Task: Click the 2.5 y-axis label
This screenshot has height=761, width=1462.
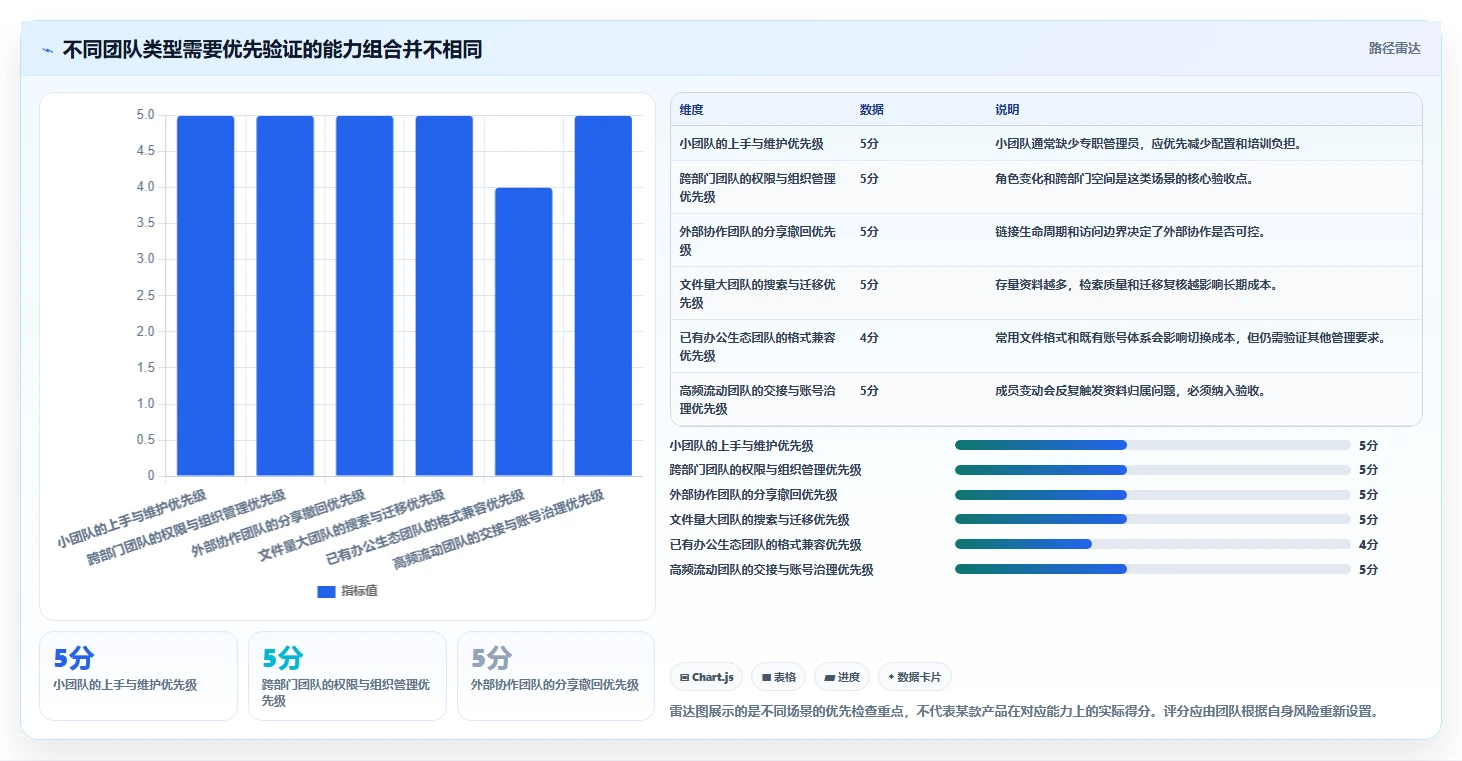Action: coord(146,295)
